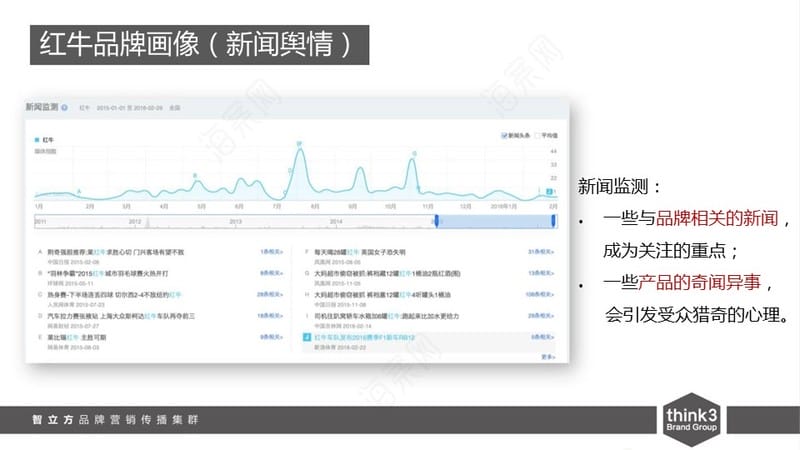Open news item I 司机往奶窝轿车水箱 headline
800x450 pixels.
coord(387,316)
